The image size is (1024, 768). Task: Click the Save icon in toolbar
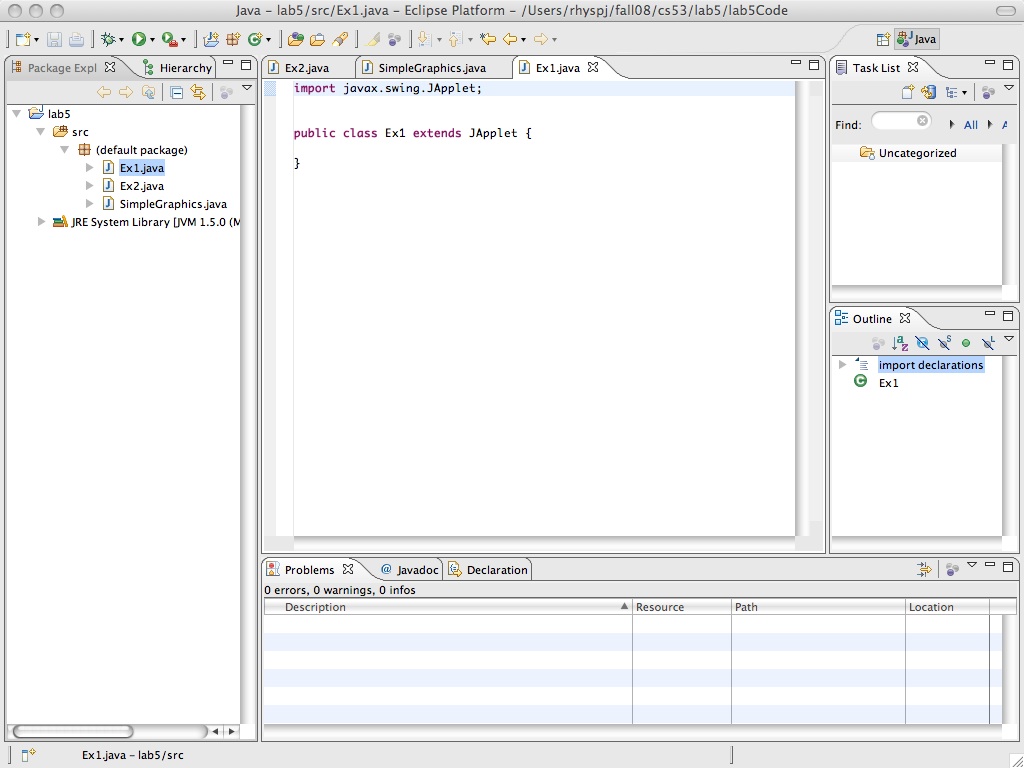click(54, 39)
